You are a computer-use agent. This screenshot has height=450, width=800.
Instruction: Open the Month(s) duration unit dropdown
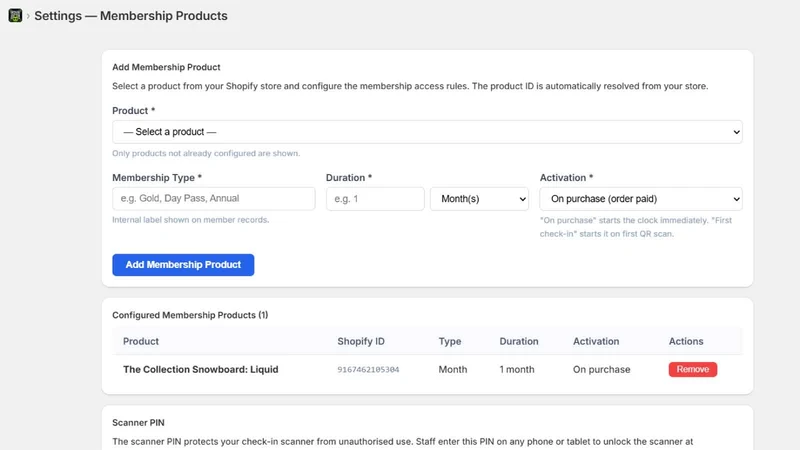click(x=479, y=198)
